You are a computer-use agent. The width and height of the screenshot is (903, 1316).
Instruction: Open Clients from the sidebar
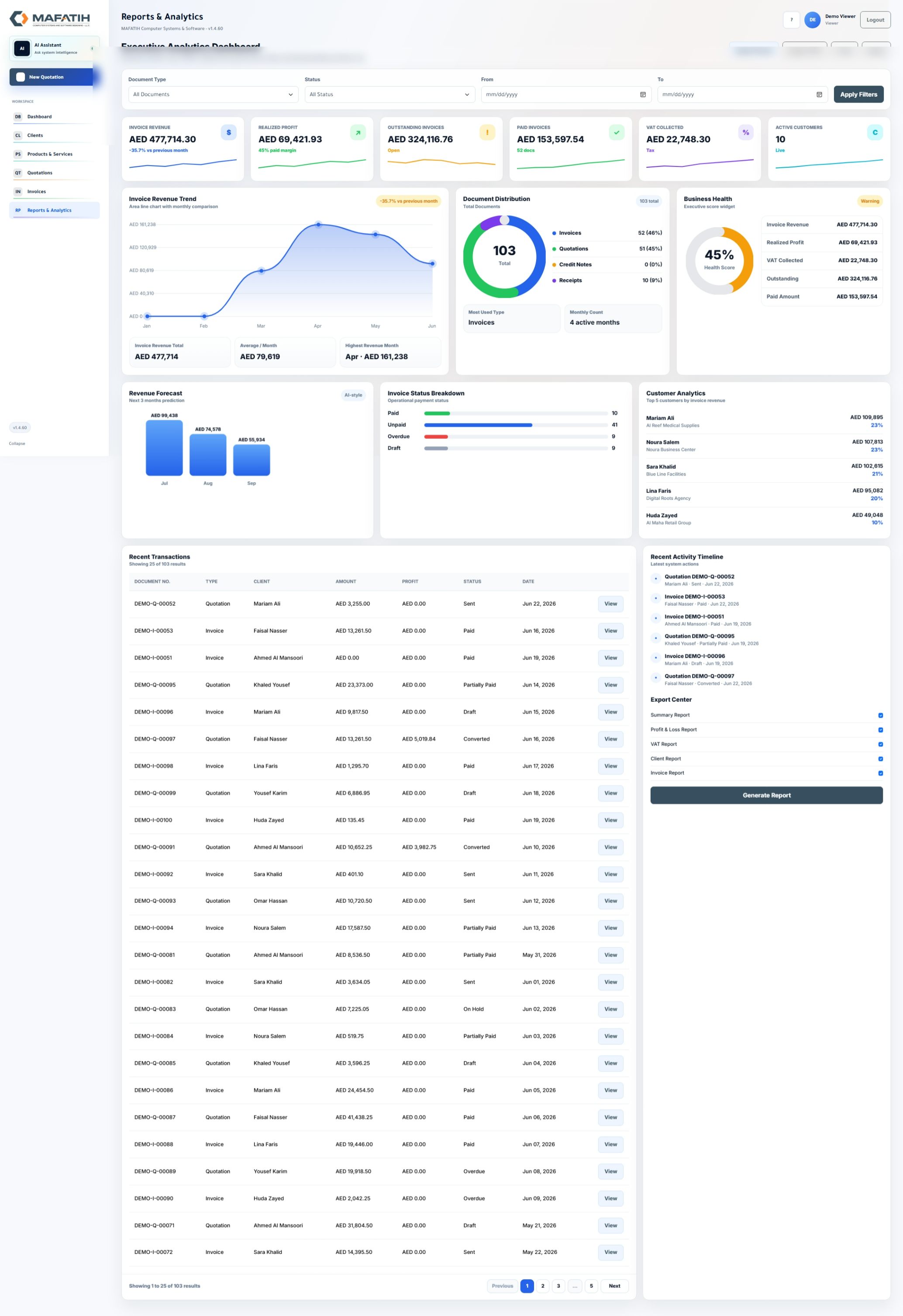coord(54,135)
